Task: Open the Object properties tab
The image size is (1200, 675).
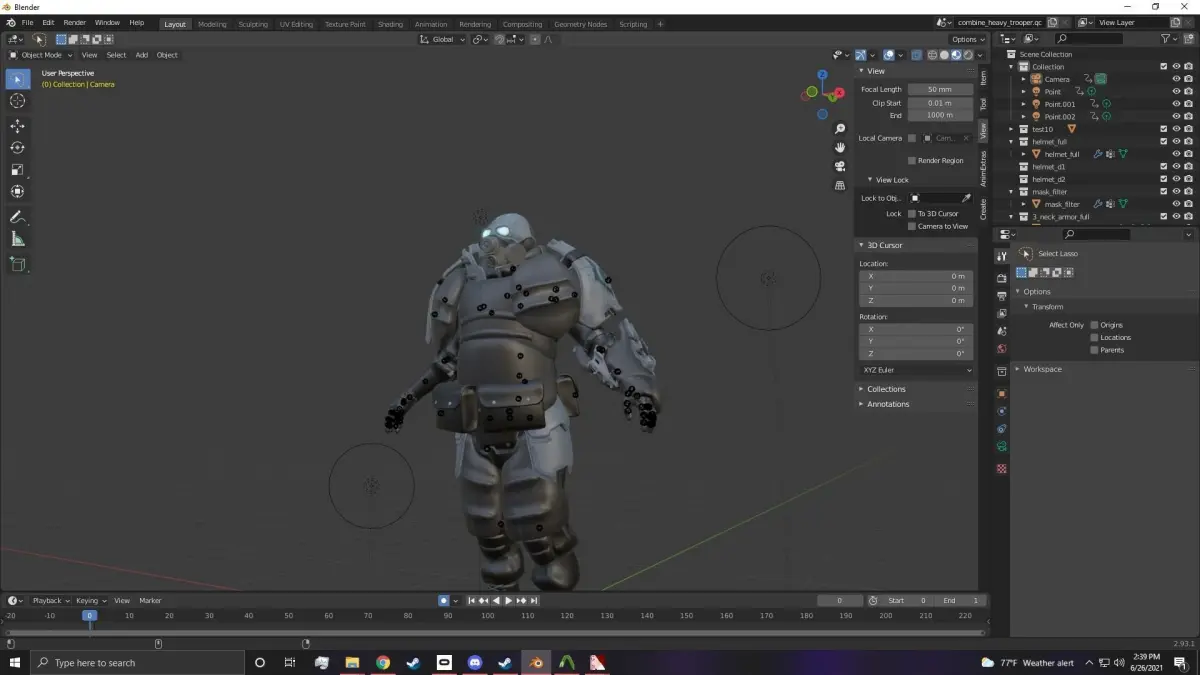Action: click(x=1001, y=393)
